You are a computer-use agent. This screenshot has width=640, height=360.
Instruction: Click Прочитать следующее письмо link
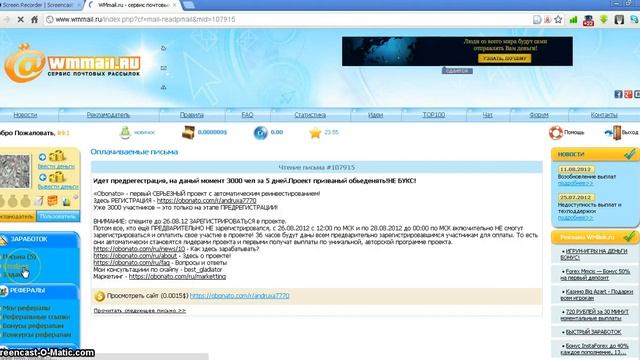(x=140, y=311)
